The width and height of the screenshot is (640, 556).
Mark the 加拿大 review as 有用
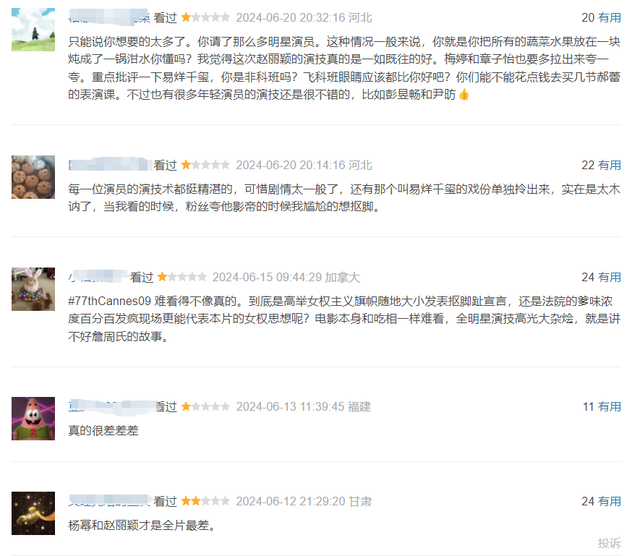609,277
